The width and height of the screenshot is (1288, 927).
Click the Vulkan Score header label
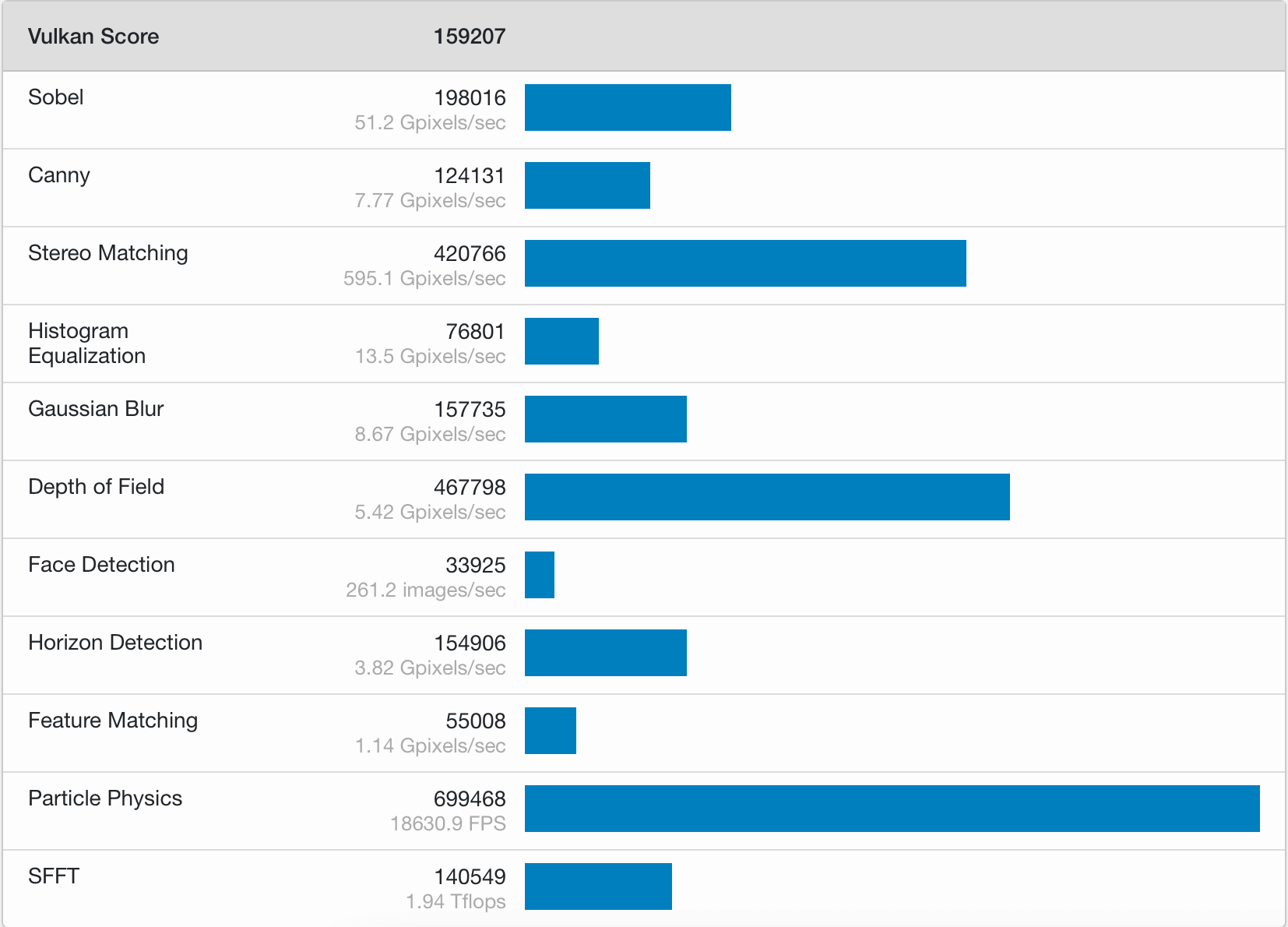click(x=93, y=37)
